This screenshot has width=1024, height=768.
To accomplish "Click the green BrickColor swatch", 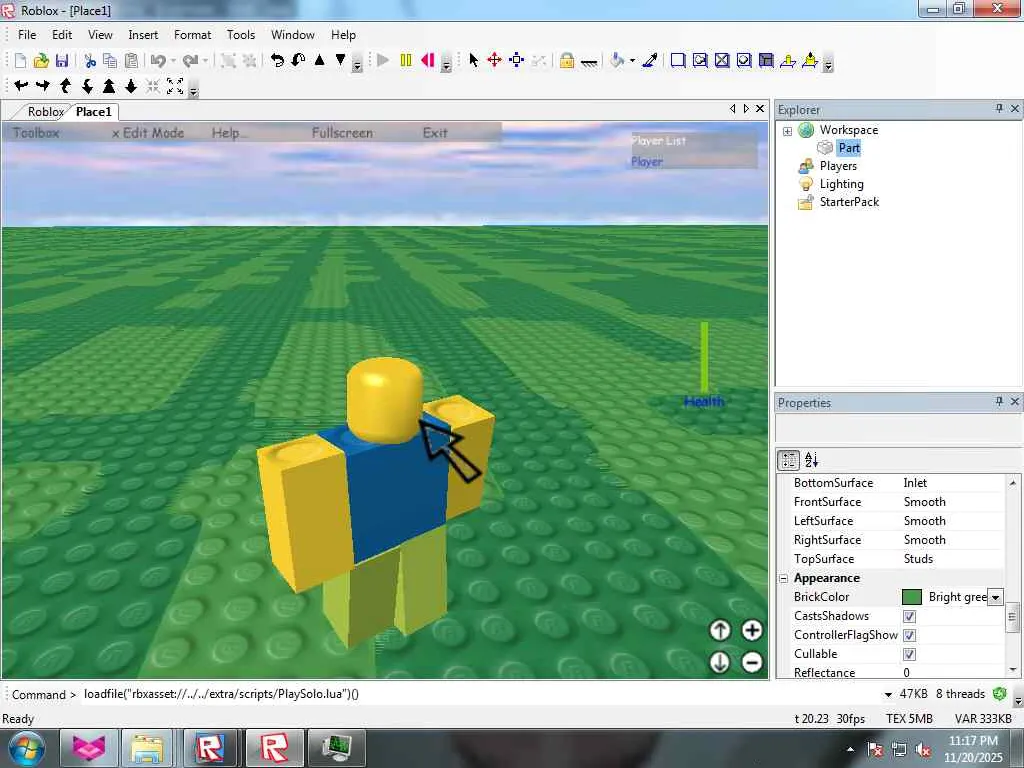I will [911, 597].
